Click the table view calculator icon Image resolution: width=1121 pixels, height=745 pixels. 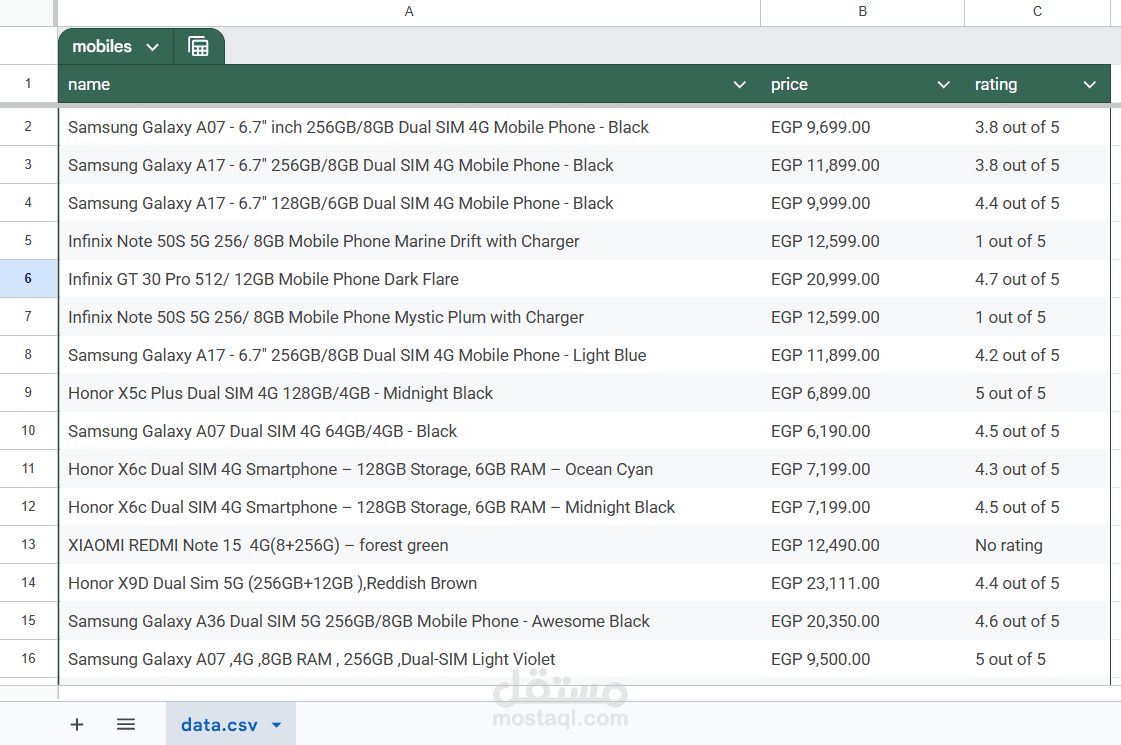tap(198, 46)
